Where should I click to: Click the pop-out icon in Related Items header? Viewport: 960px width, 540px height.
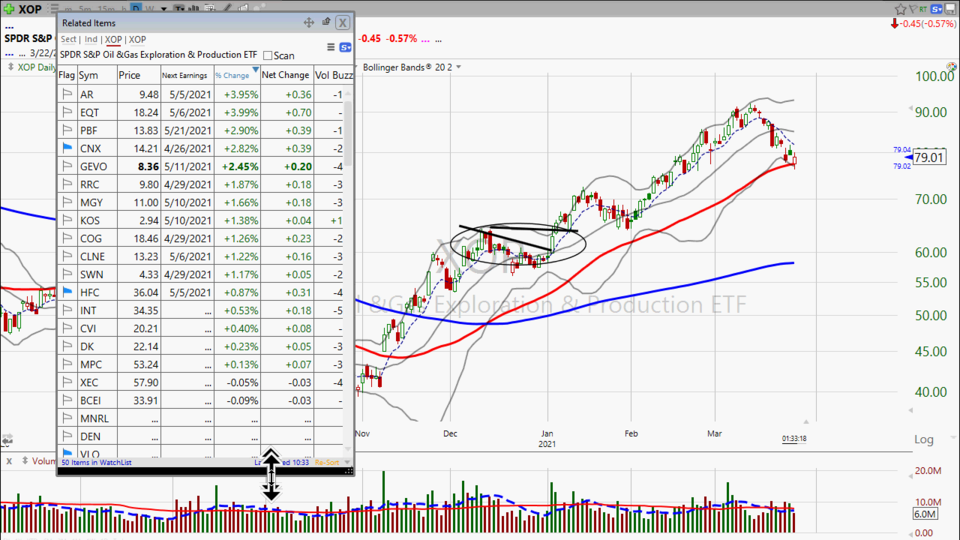(326, 22)
